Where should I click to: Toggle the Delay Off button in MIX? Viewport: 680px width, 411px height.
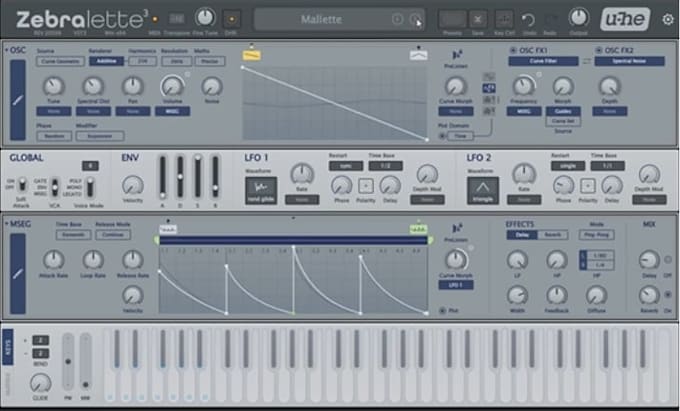pos(668,260)
